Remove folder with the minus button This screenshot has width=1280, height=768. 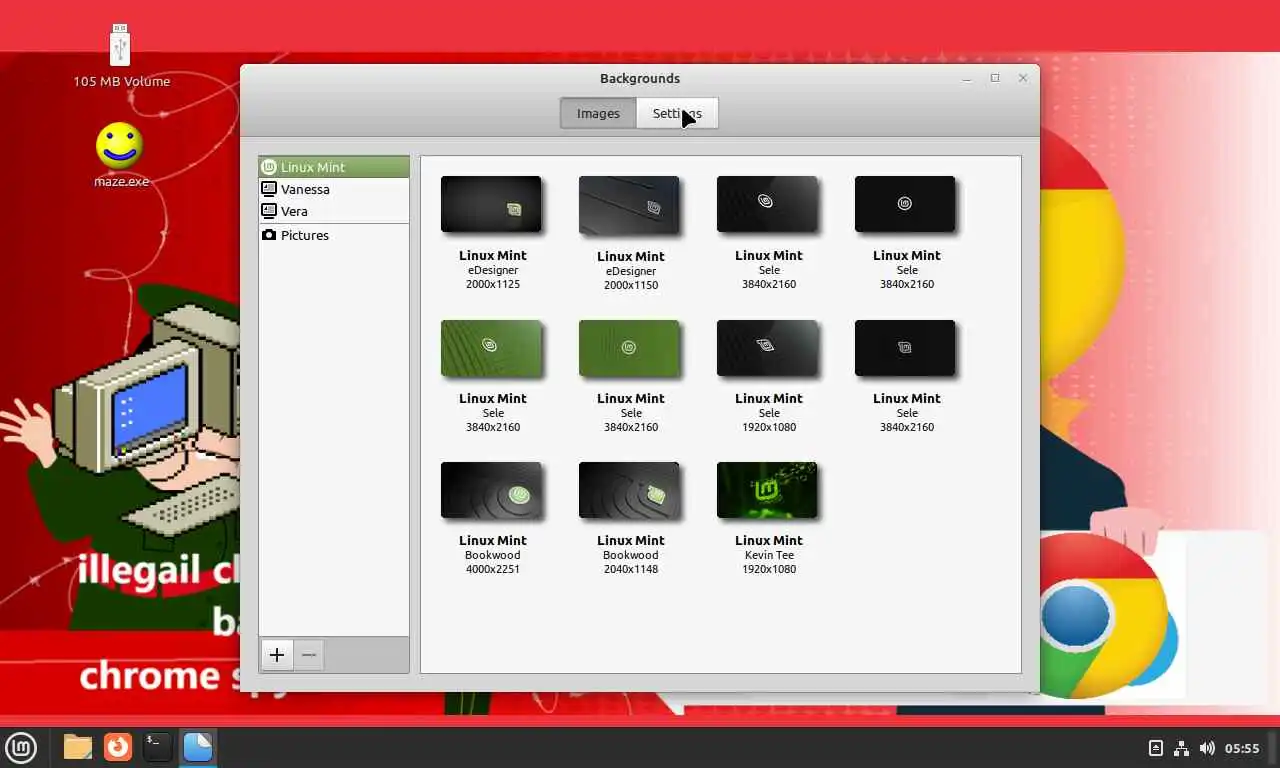(x=309, y=655)
